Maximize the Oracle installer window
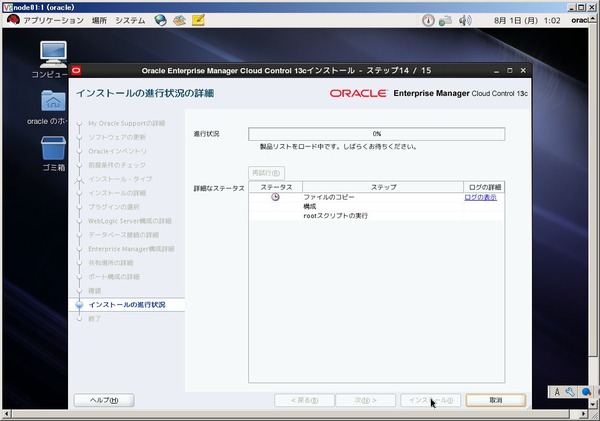The width and height of the screenshot is (600, 421). coord(510,71)
